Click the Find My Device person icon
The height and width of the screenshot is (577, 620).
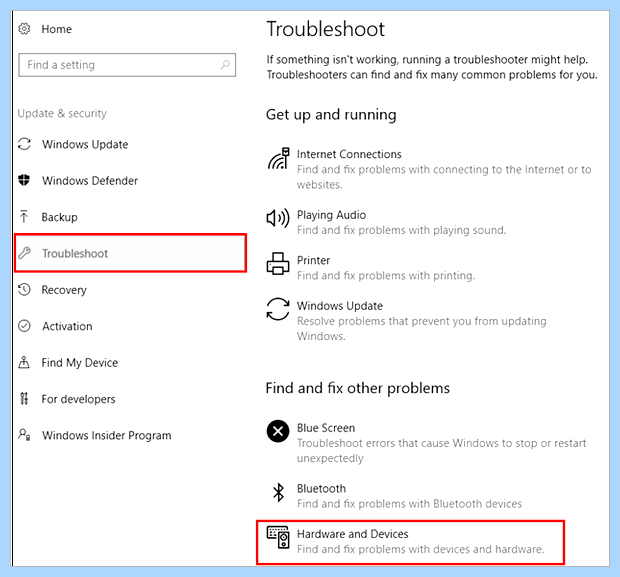point(24,362)
